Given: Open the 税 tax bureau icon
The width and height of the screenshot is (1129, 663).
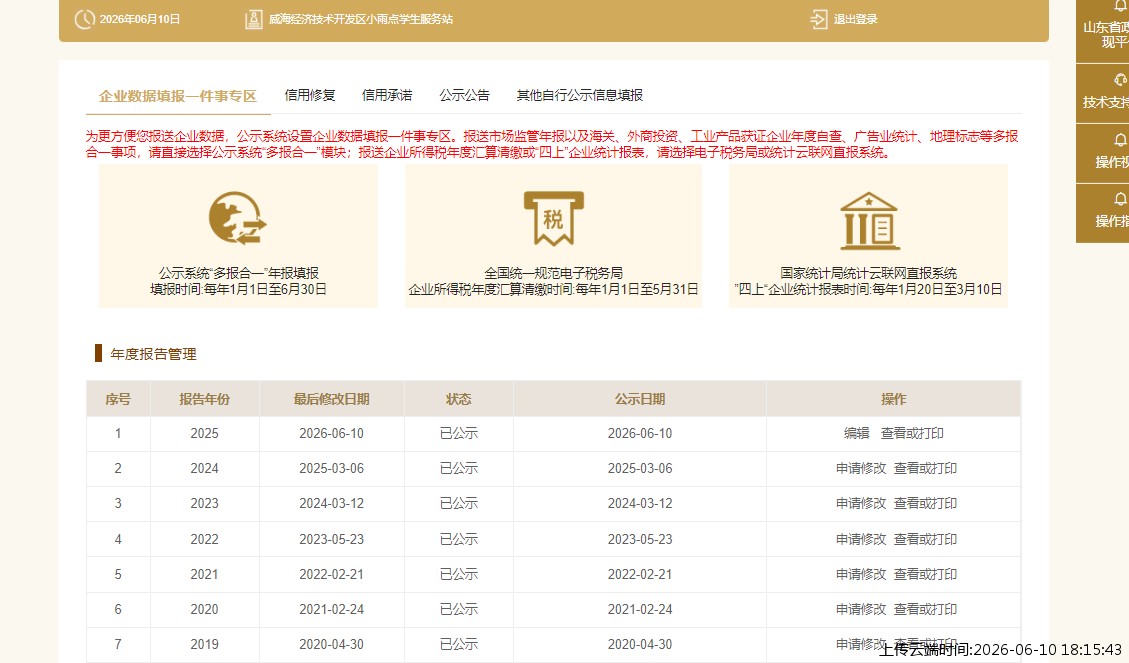Looking at the screenshot, I should [553, 218].
